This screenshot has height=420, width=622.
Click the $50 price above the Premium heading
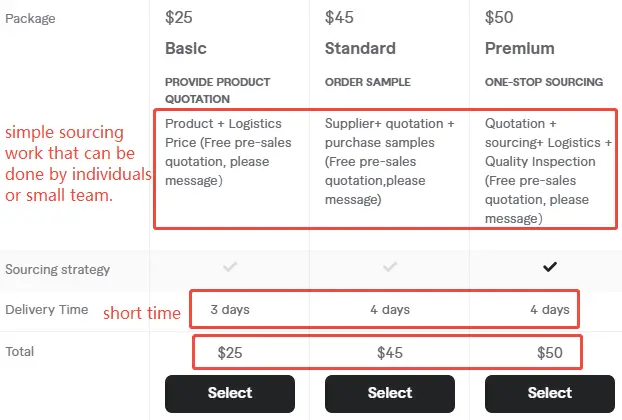point(499,17)
